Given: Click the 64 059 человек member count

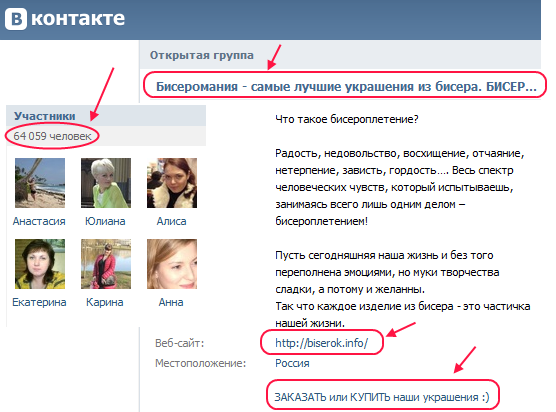Looking at the screenshot, I should 52,136.
